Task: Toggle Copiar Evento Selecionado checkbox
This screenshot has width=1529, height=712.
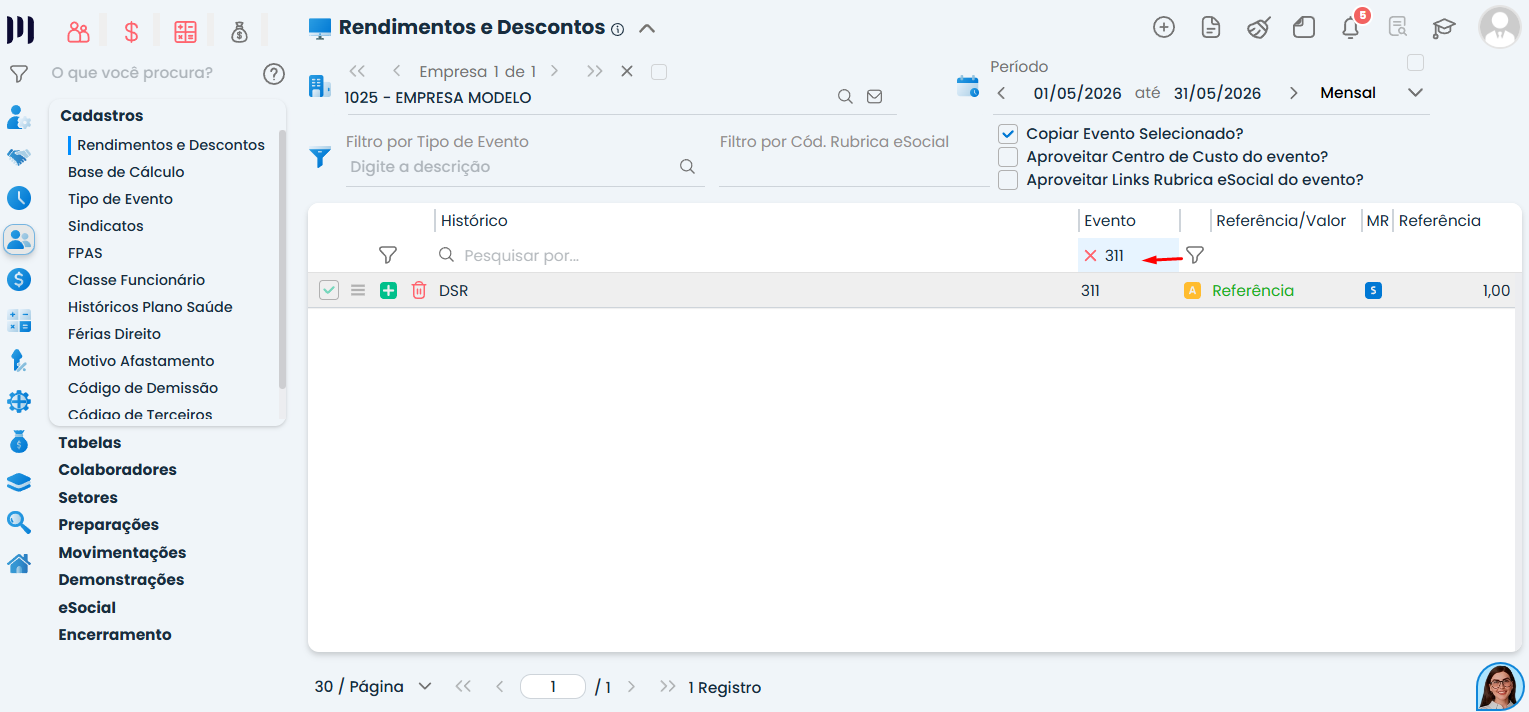Action: pyautogui.click(x=1008, y=134)
